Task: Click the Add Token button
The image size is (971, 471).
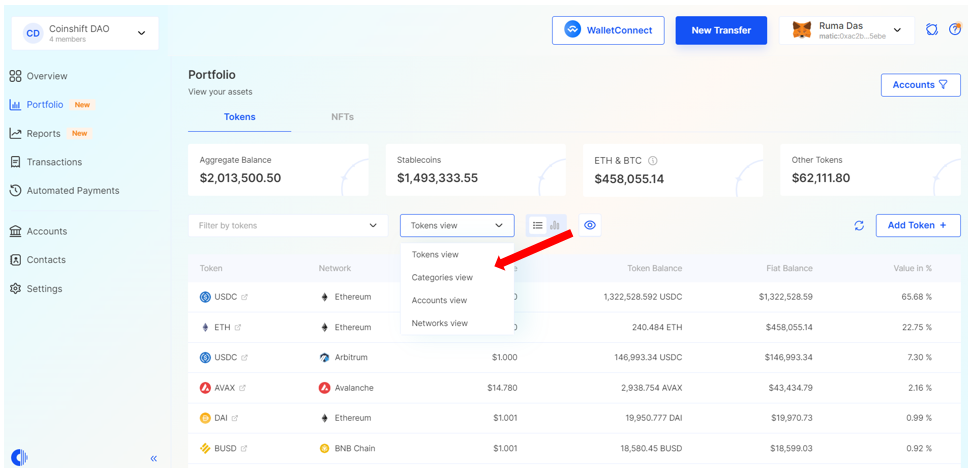Action: (917, 225)
